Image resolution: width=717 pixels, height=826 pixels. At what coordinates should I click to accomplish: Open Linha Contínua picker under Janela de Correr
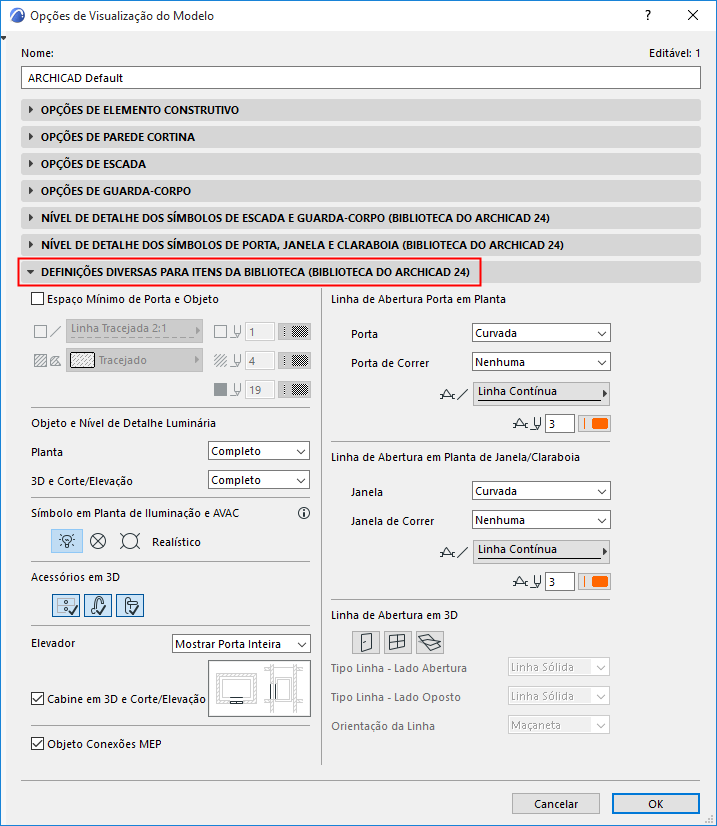click(x=541, y=552)
